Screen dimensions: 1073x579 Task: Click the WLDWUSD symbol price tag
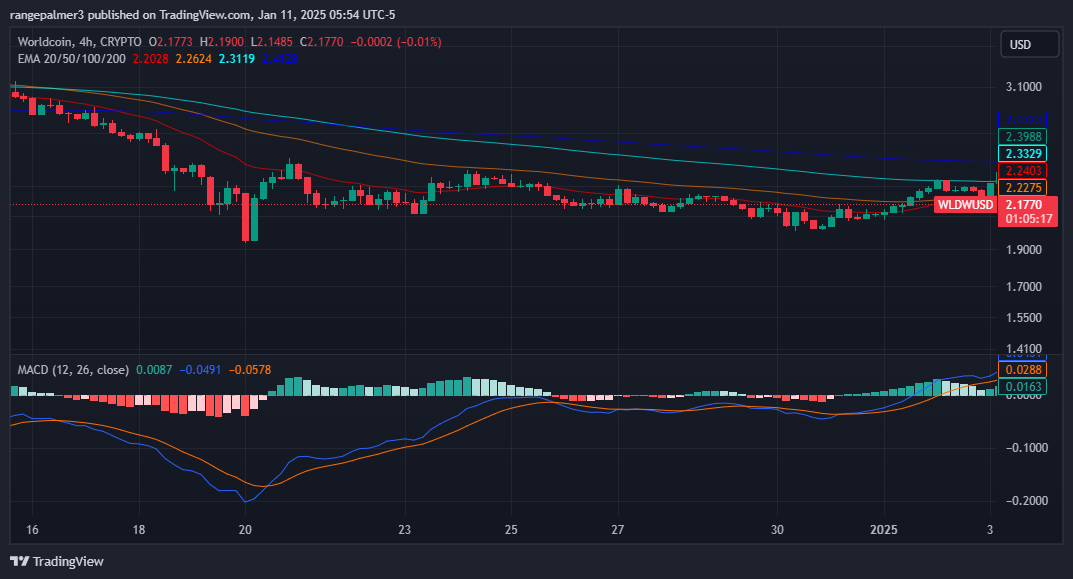[x=964, y=205]
